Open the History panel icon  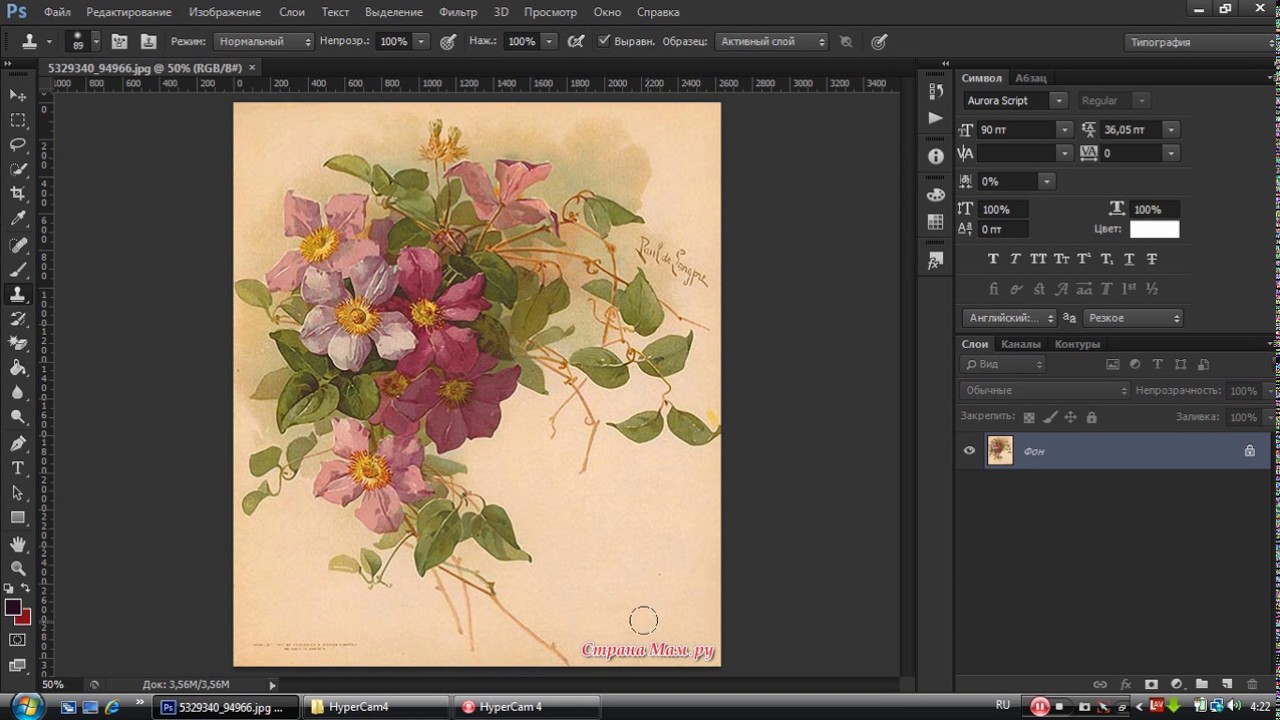coord(936,92)
